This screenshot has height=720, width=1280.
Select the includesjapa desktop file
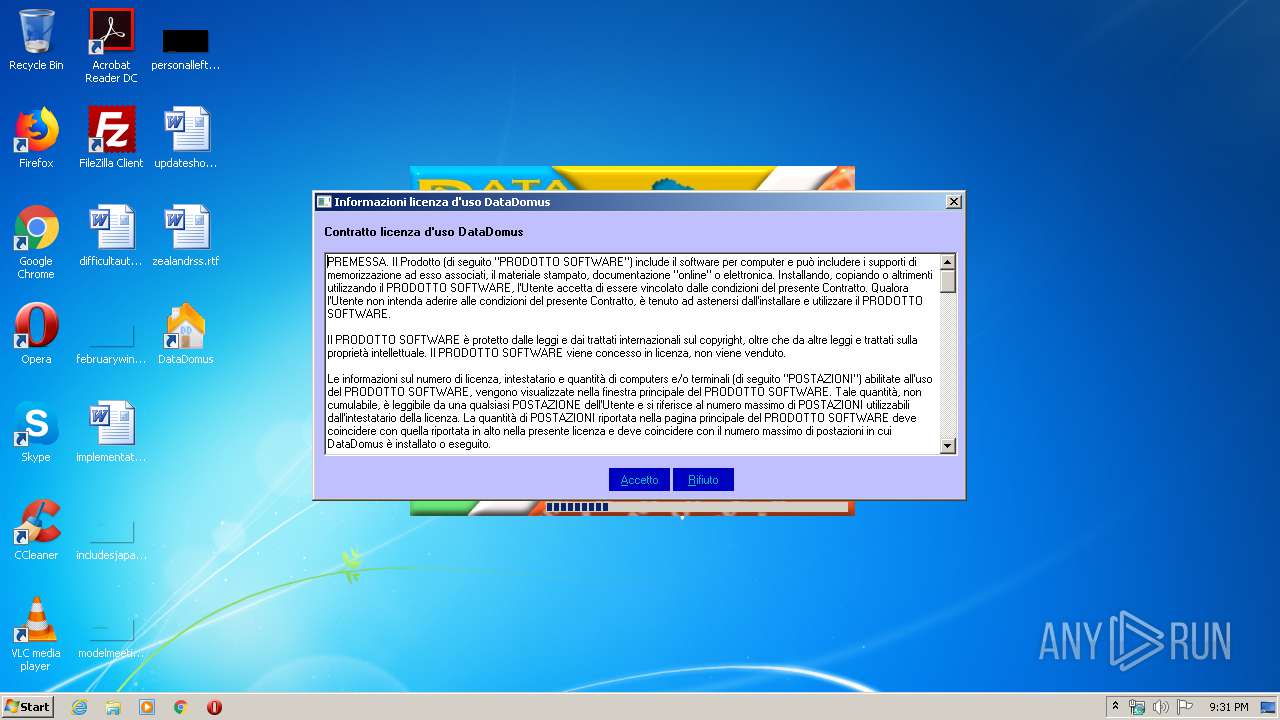(x=111, y=538)
